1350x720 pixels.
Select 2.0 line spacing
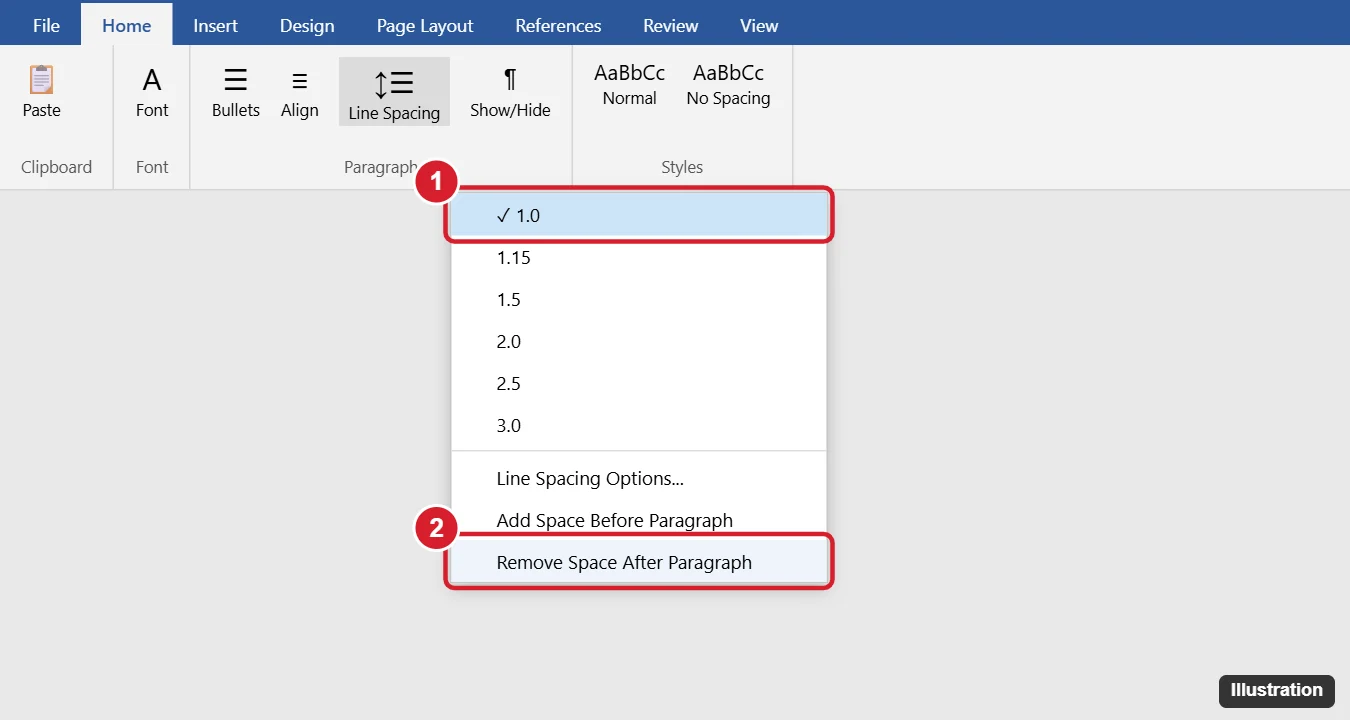coord(639,341)
